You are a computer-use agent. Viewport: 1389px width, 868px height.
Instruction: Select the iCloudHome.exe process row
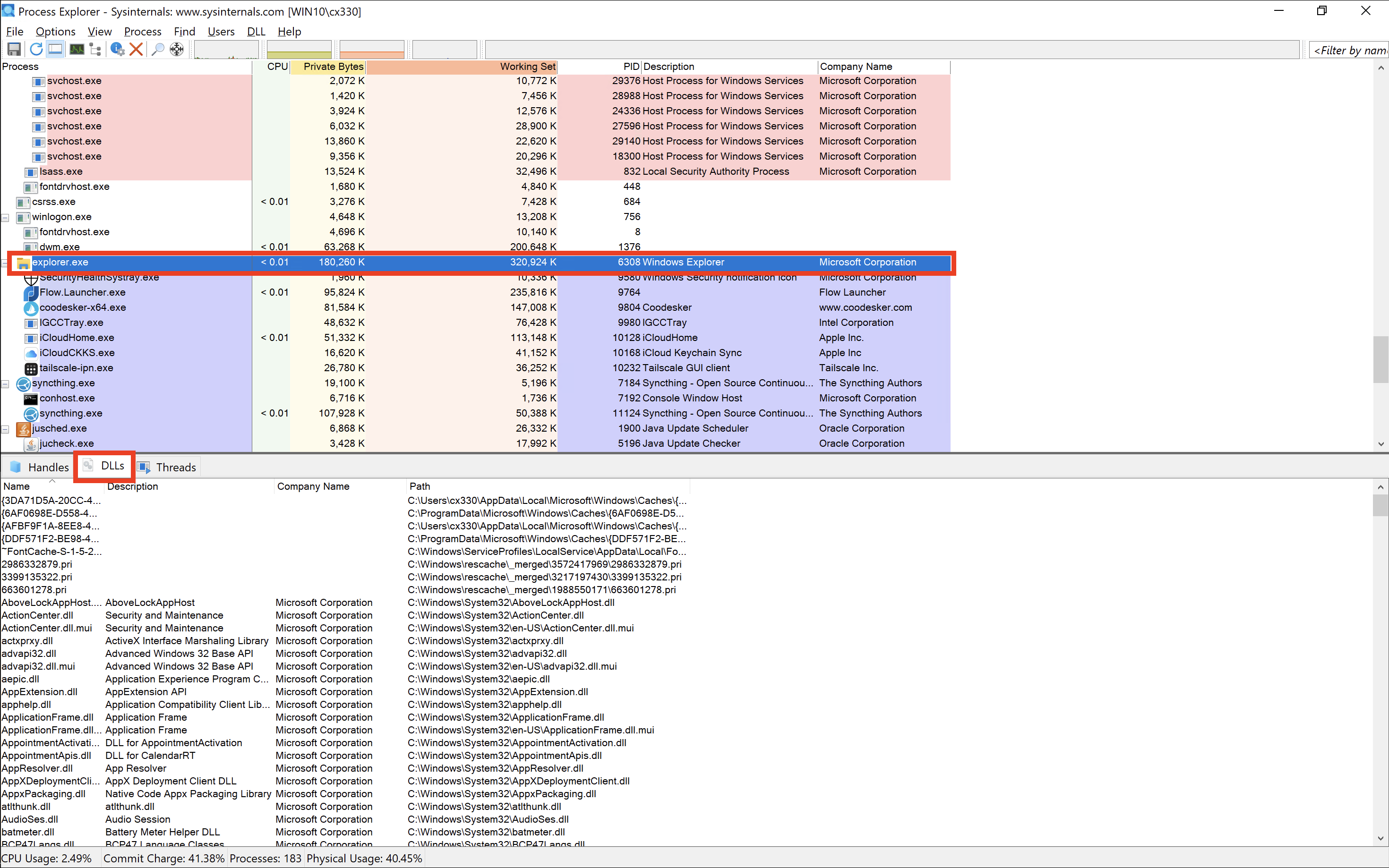pyautogui.click(x=475, y=338)
